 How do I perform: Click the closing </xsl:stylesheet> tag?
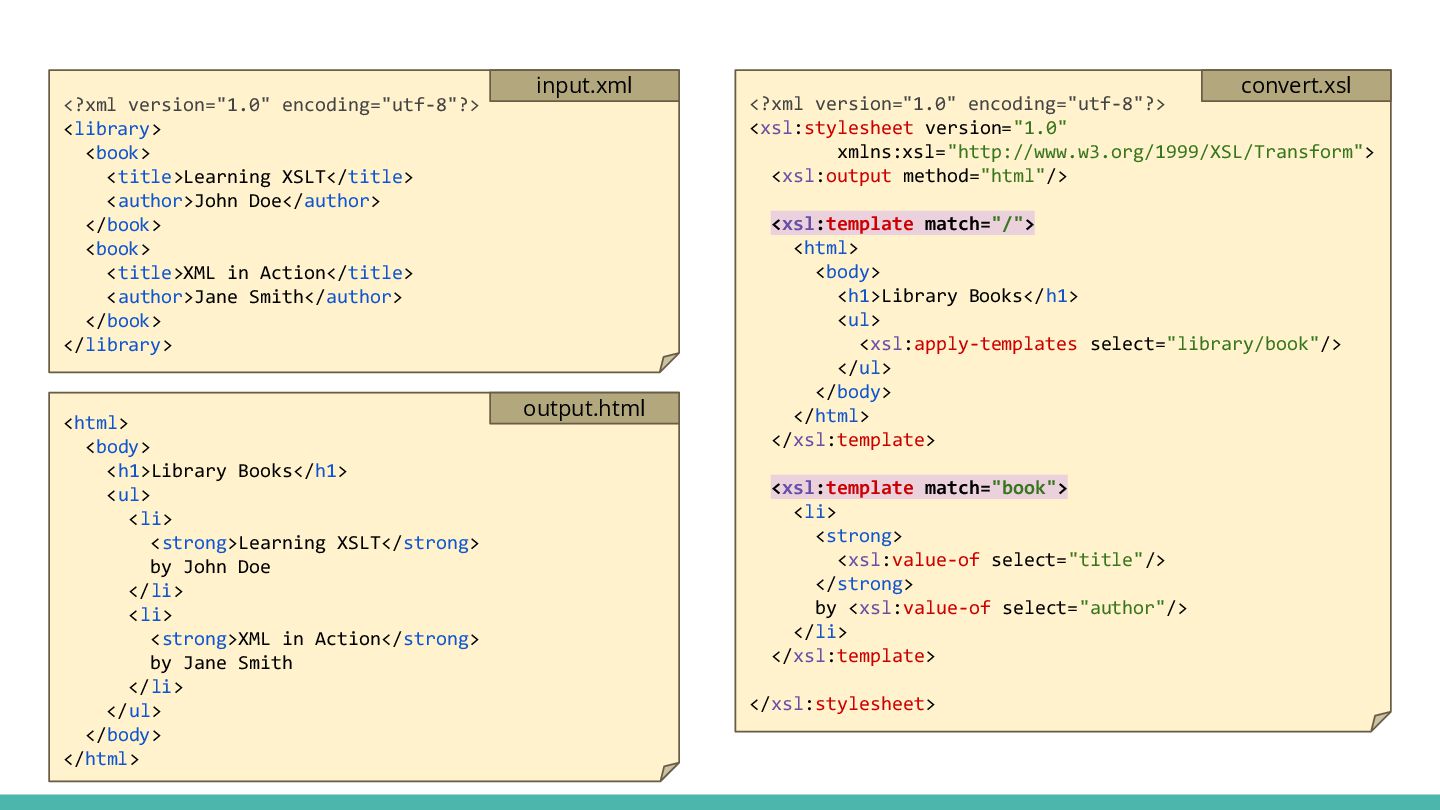coord(842,704)
